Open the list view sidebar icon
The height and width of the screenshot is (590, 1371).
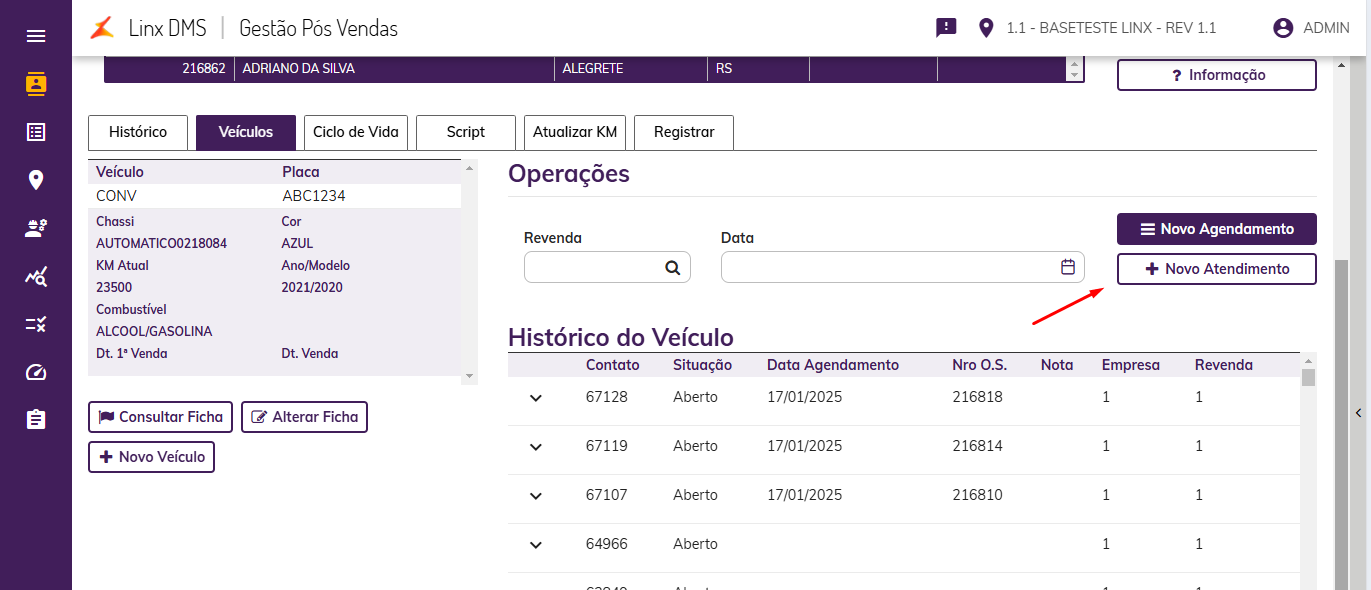36,132
